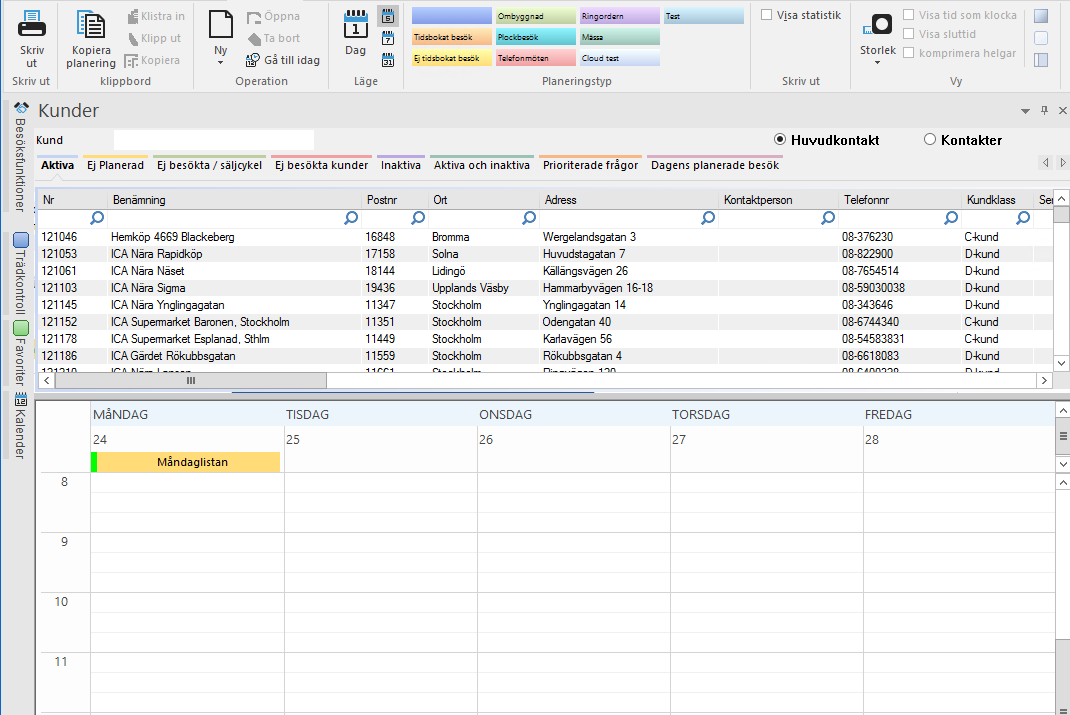Screen dimensions: 1070x715
Task: Click customer table horizontal scrollbar thumb
Action: [190, 381]
